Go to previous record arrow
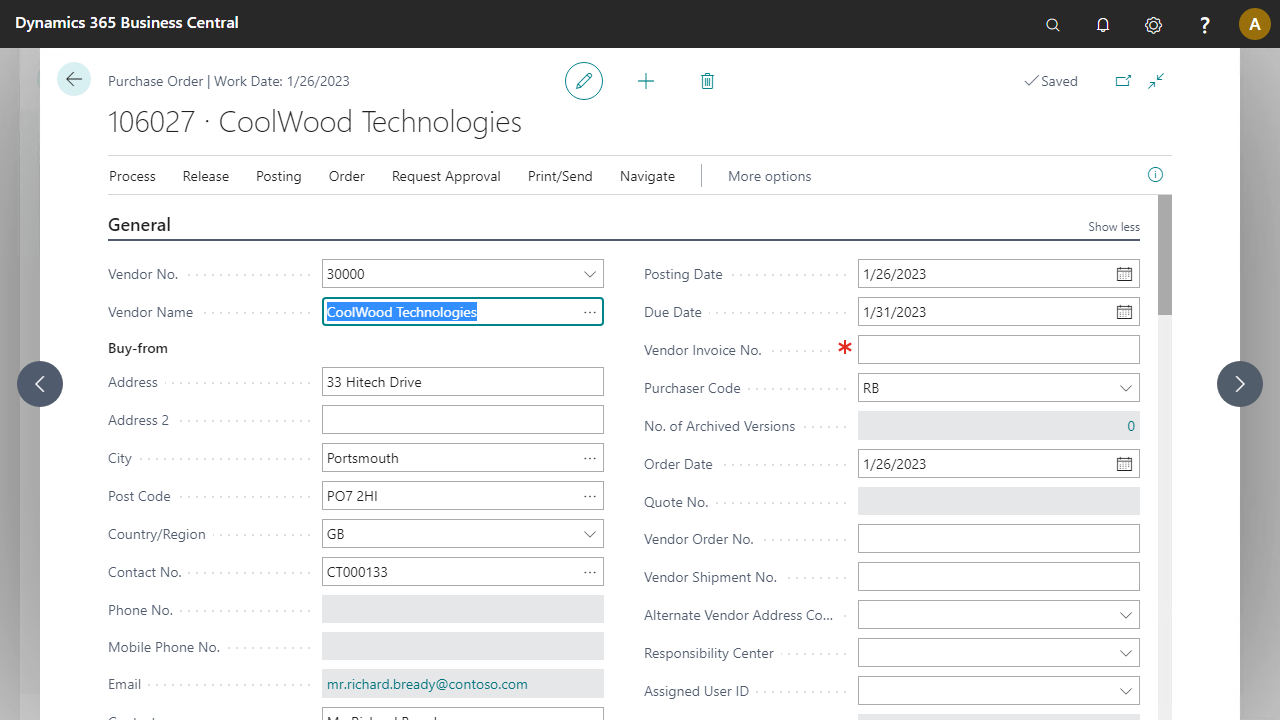 pyautogui.click(x=40, y=384)
